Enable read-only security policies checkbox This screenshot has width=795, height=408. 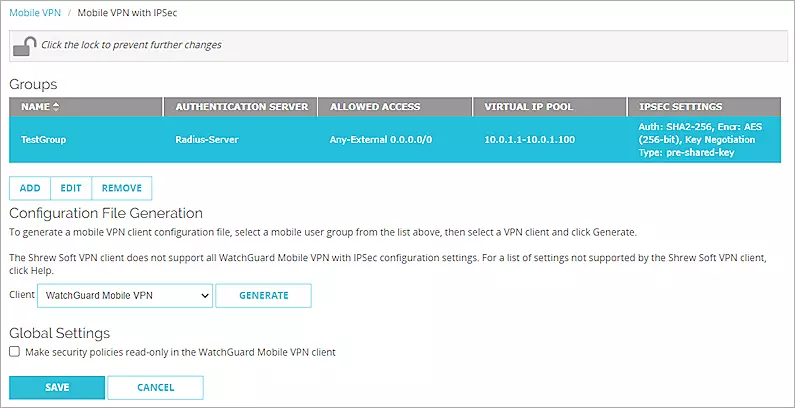pyautogui.click(x=15, y=351)
